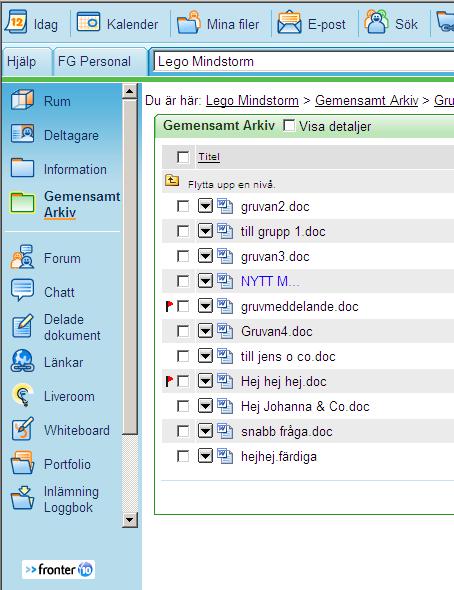Open the dropdown arrow for gruvmeddelande.doc
Screen dimensions: 454x590
(x=205, y=306)
